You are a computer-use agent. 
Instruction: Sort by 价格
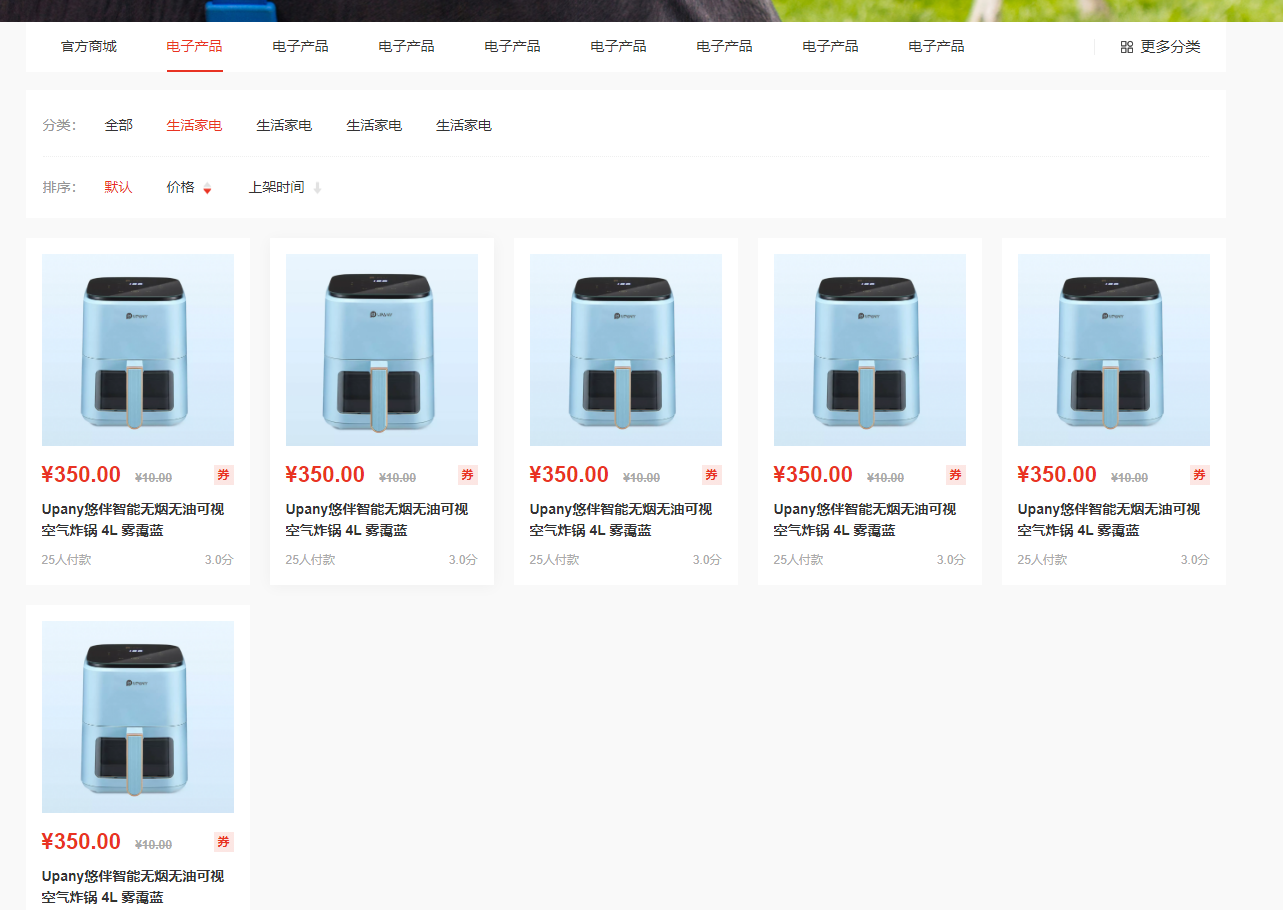pyautogui.click(x=181, y=187)
